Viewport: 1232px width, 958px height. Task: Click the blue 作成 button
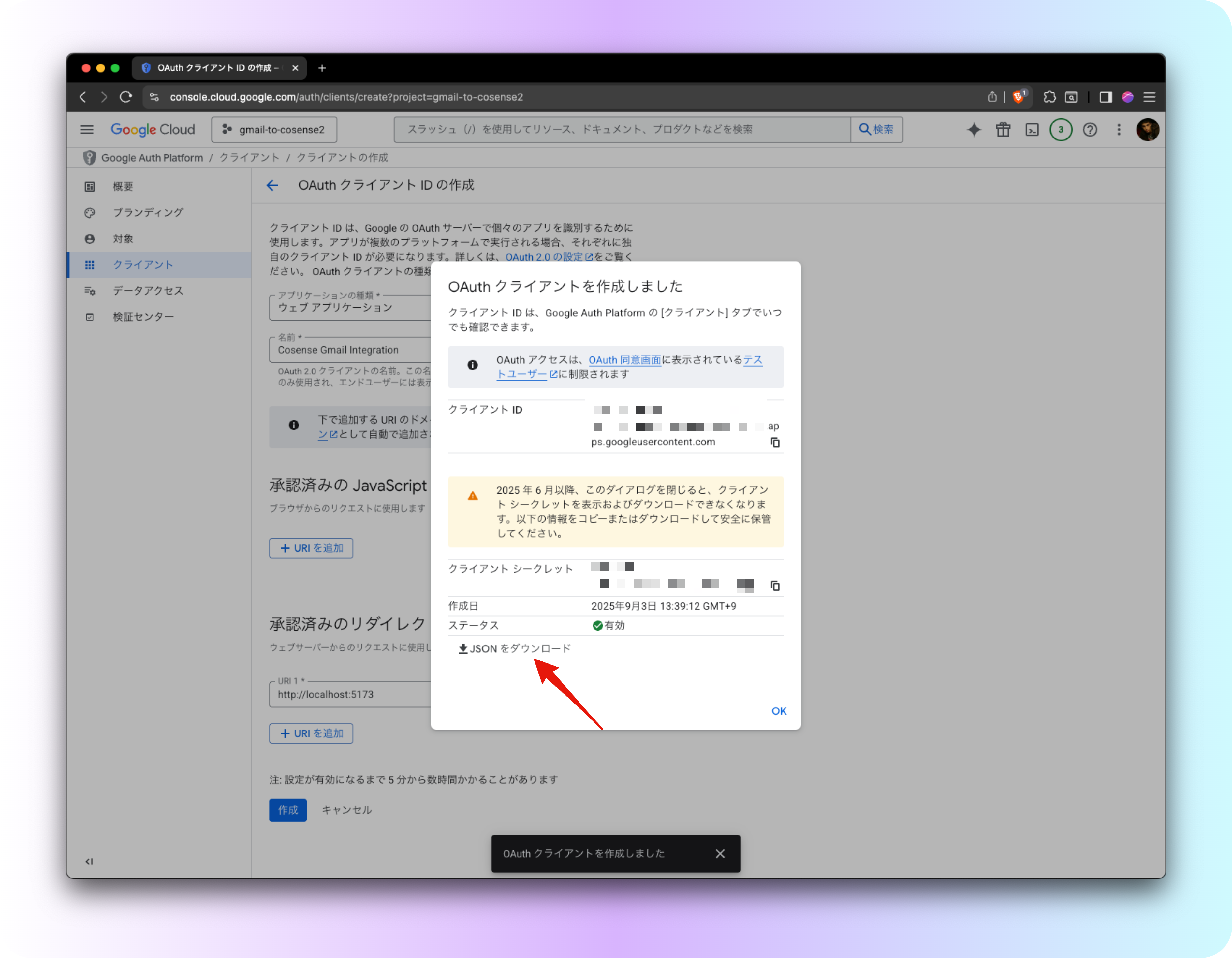coord(288,810)
